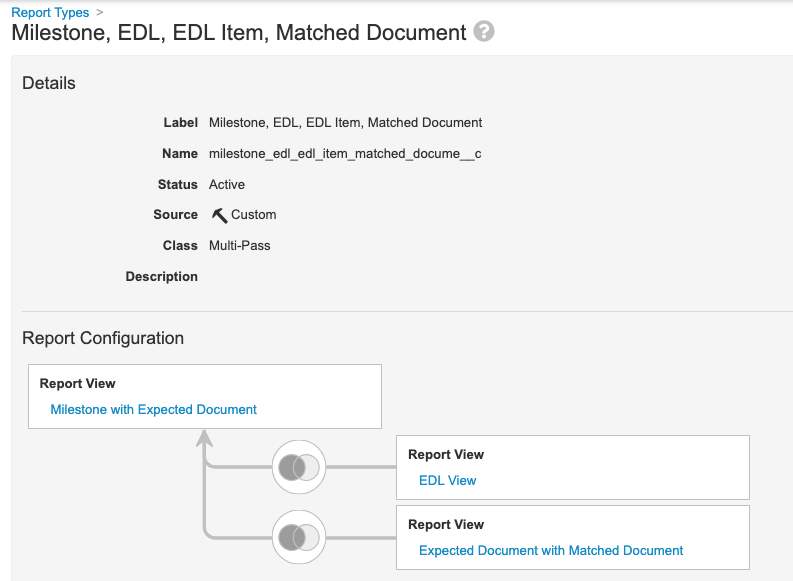Click the Active status value
The height and width of the screenshot is (581, 793).
point(227,185)
